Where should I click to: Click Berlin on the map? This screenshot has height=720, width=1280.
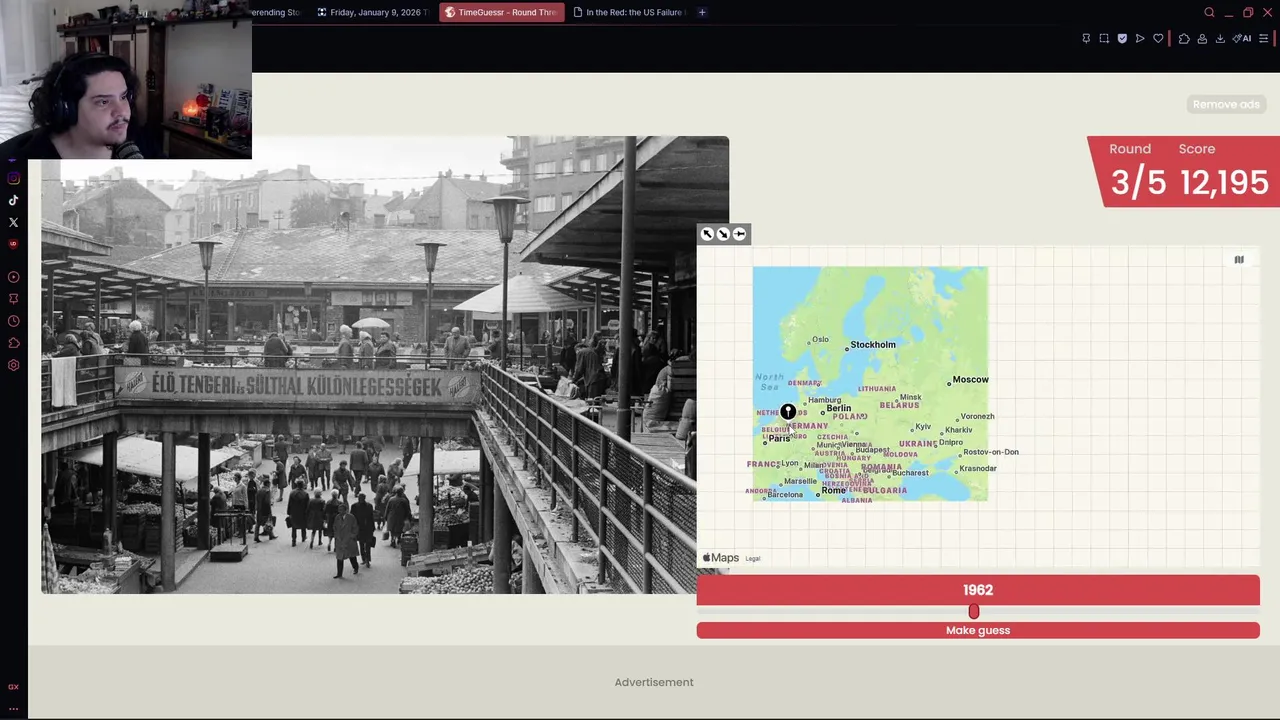pyautogui.click(x=838, y=408)
